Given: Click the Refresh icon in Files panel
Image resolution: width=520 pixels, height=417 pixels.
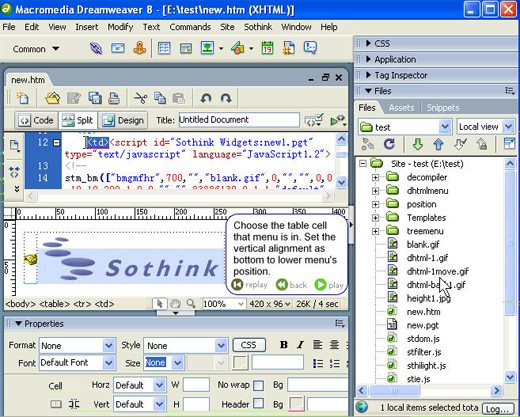Looking at the screenshot, I should tap(389, 144).
